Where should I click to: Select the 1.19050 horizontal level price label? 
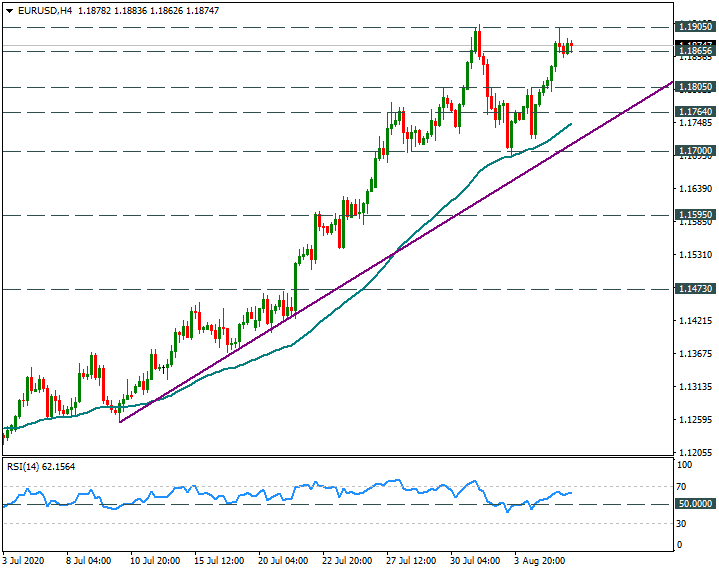tap(694, 27)
